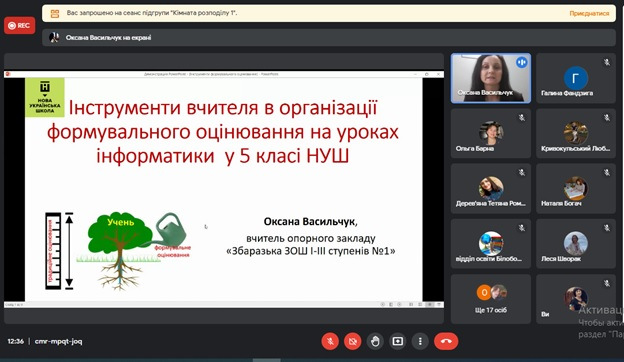Open Галина Фендзига participant tile
The width and height of the screenshot is (624, 362).
pyautogui.click(x=576, y=78)
